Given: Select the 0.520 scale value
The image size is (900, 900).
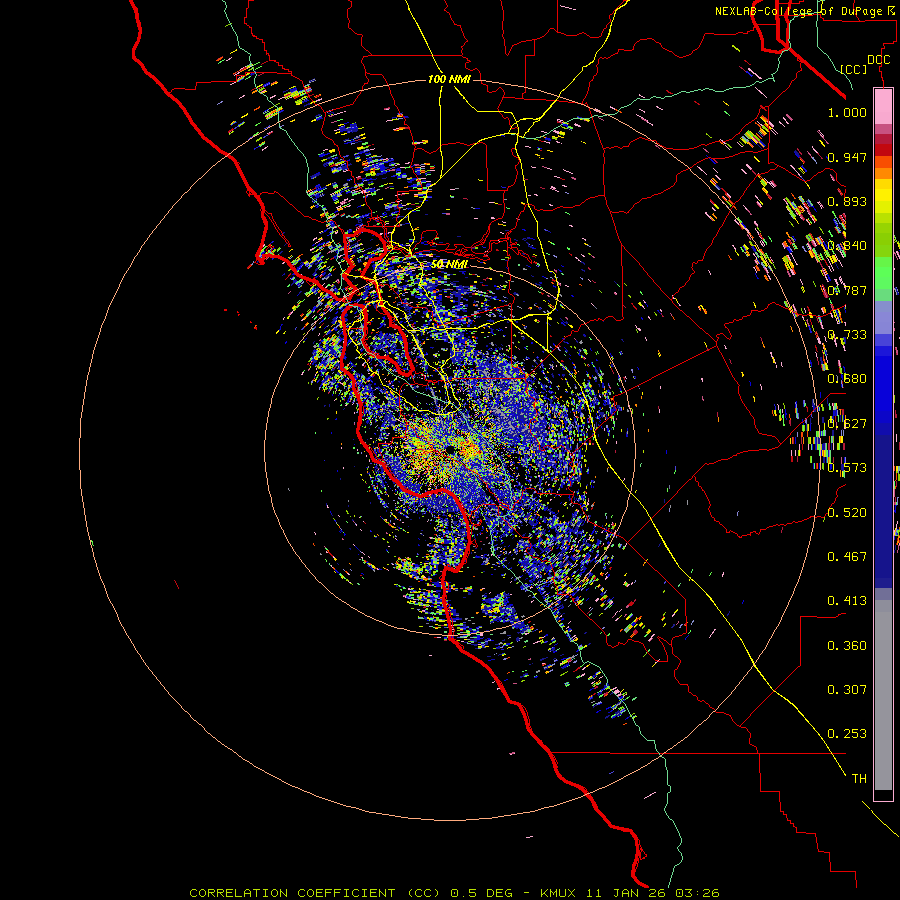Looking at the screenshot, I should 847,513.
